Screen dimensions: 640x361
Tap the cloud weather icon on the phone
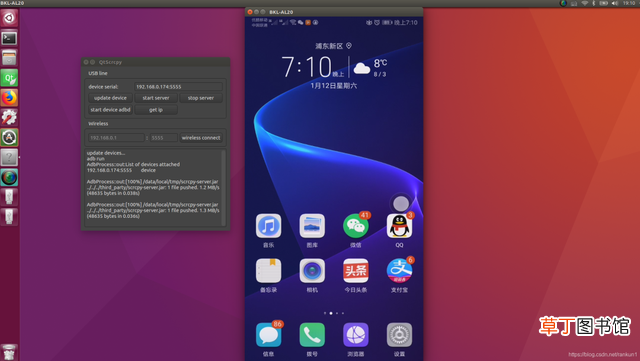(362, 68)
